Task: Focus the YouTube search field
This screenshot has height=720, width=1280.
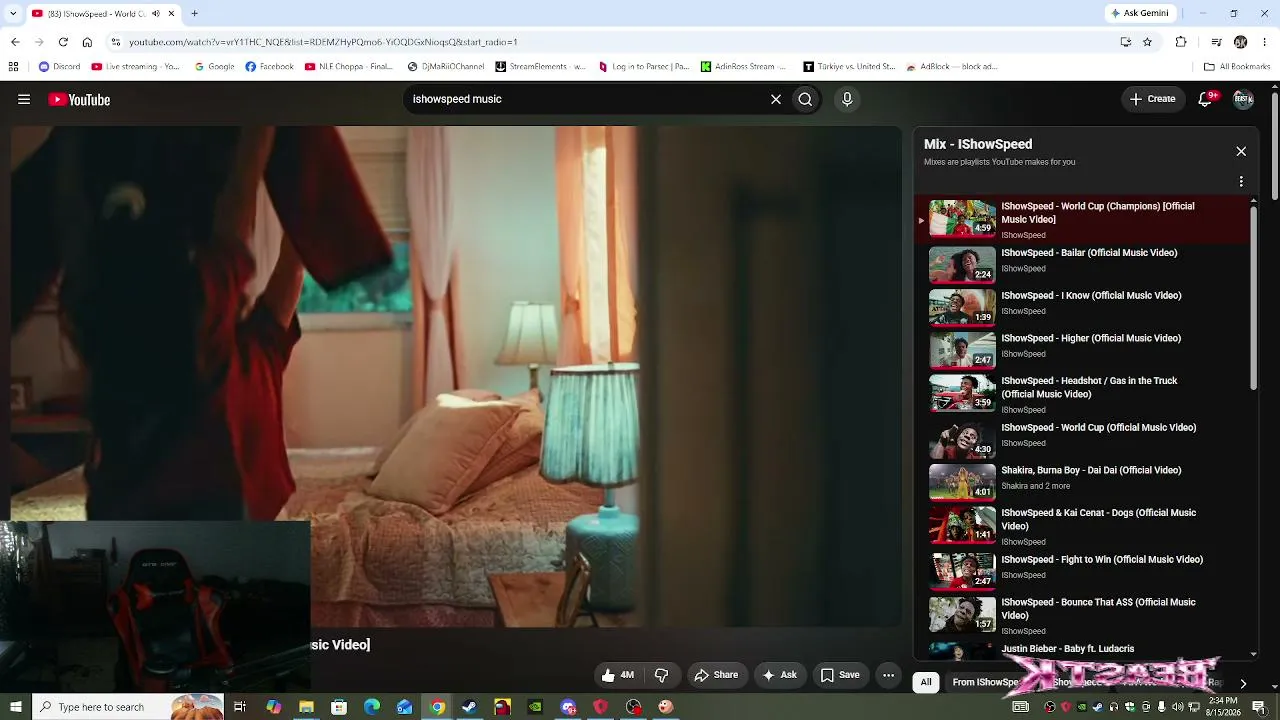Action: (586, 99)
